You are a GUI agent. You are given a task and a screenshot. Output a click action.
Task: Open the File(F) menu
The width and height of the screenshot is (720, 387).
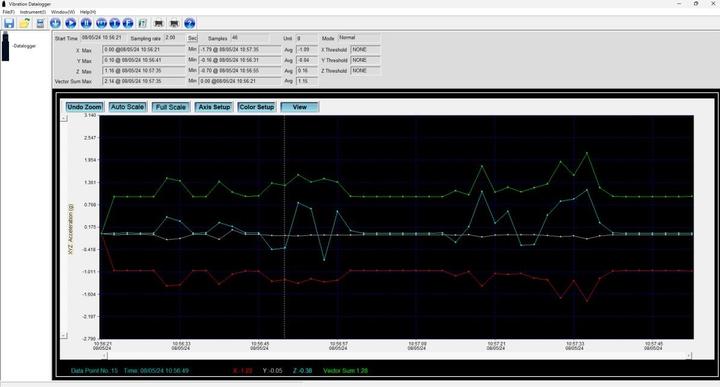pos(8,12)
